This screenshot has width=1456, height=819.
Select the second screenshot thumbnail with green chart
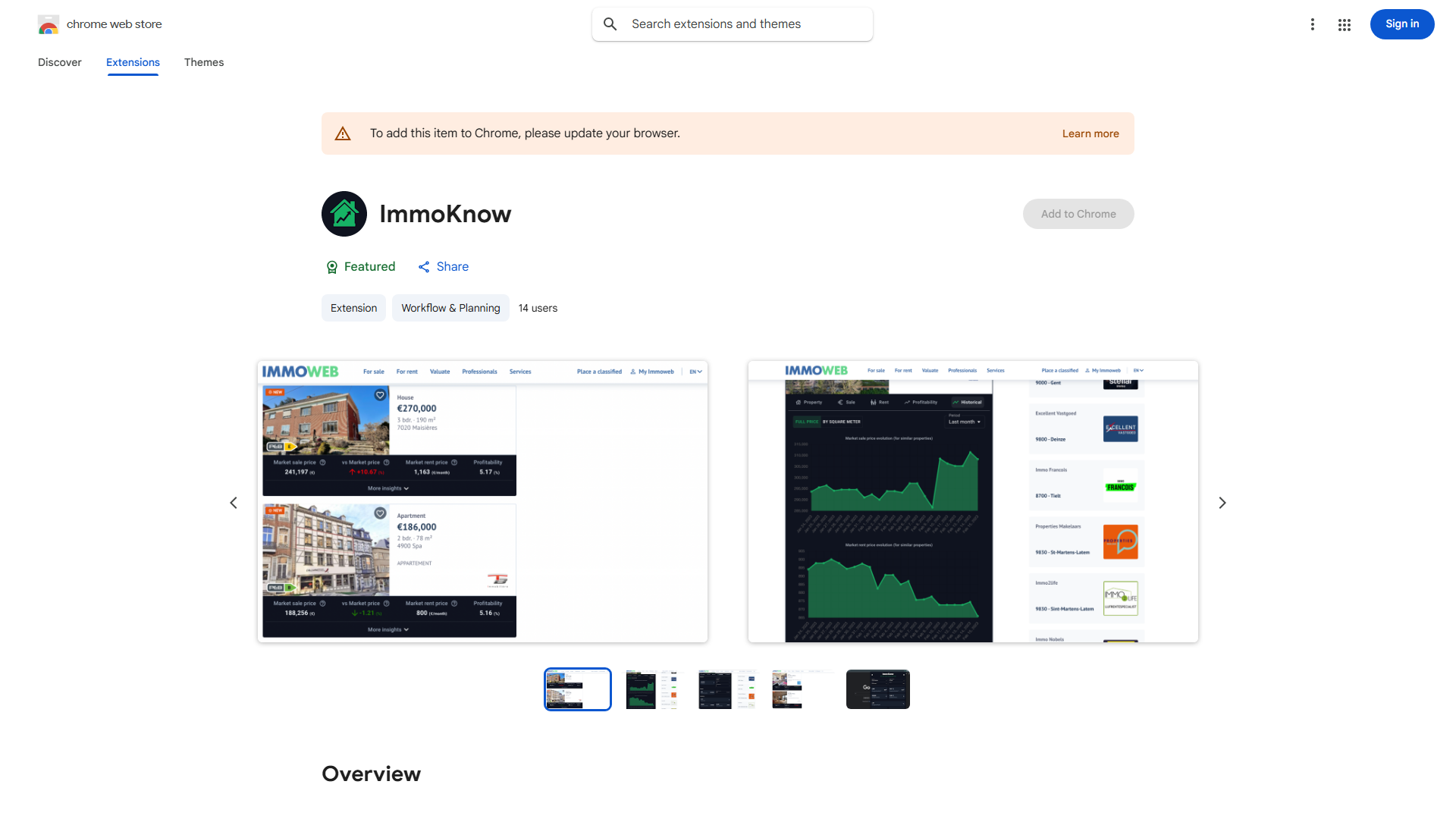point(652,689)
